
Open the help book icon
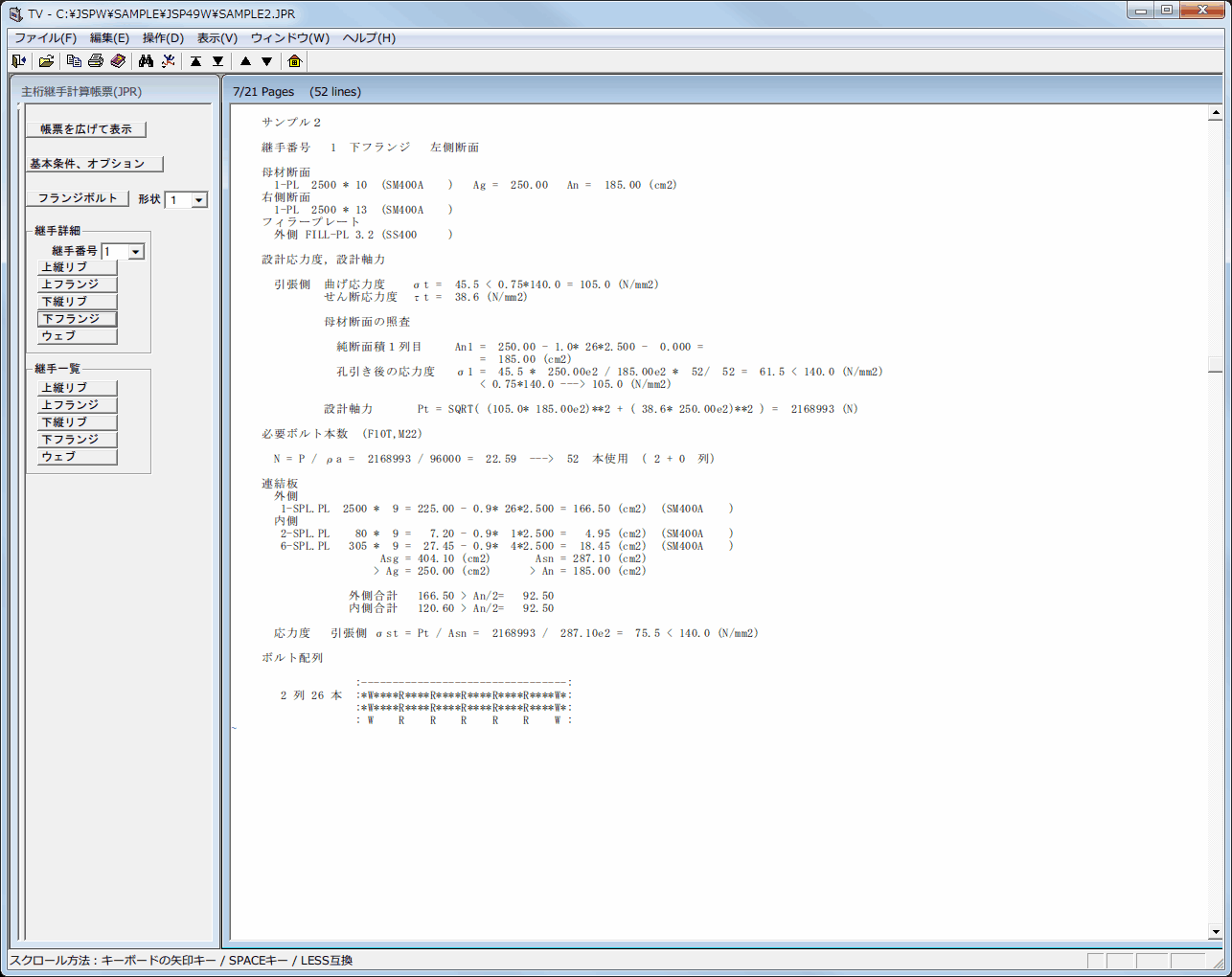(x=118, y=61)
